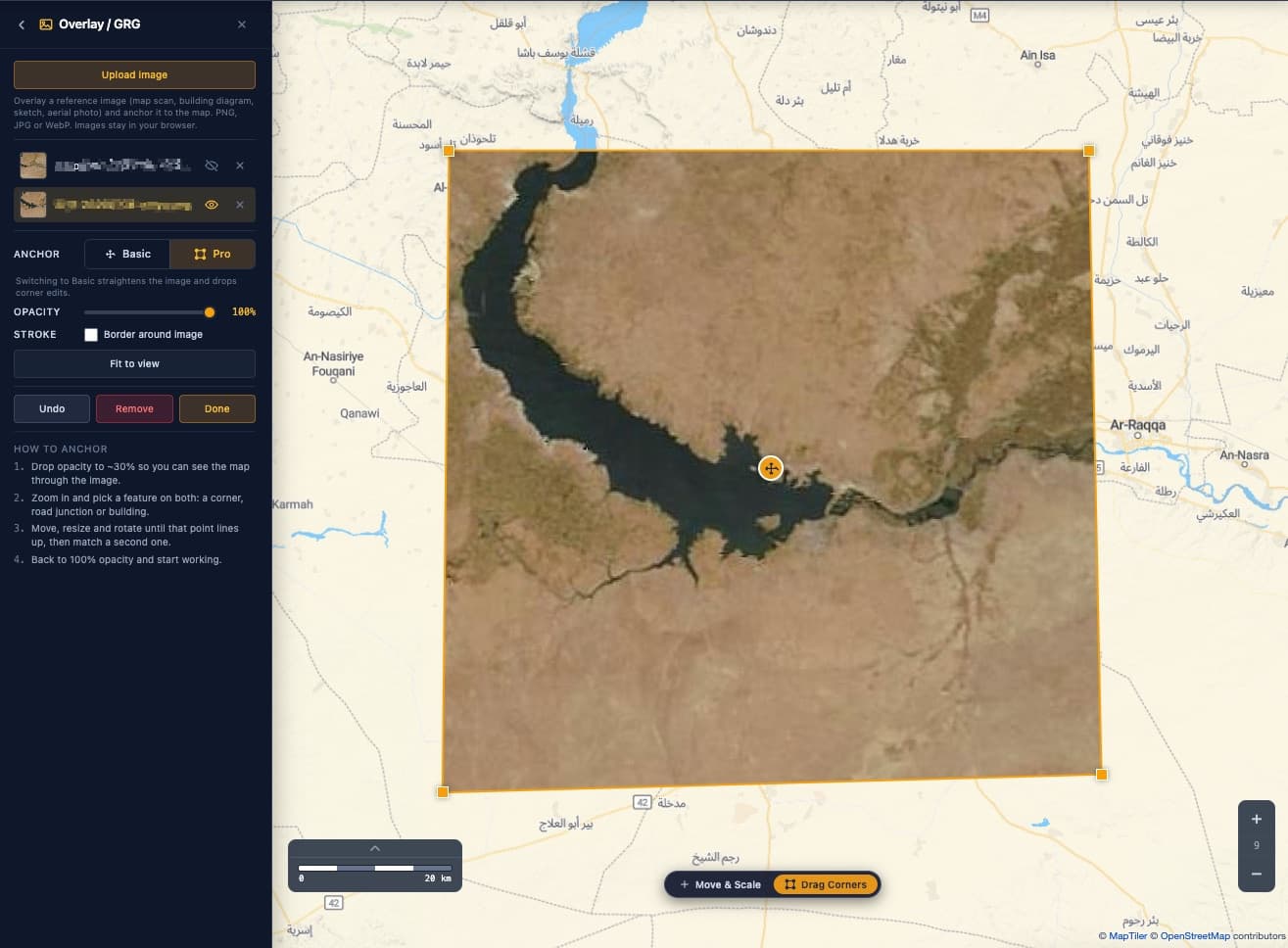Switch anchor mode to Pro
The image size is (1288, 948).
(213, 254)
